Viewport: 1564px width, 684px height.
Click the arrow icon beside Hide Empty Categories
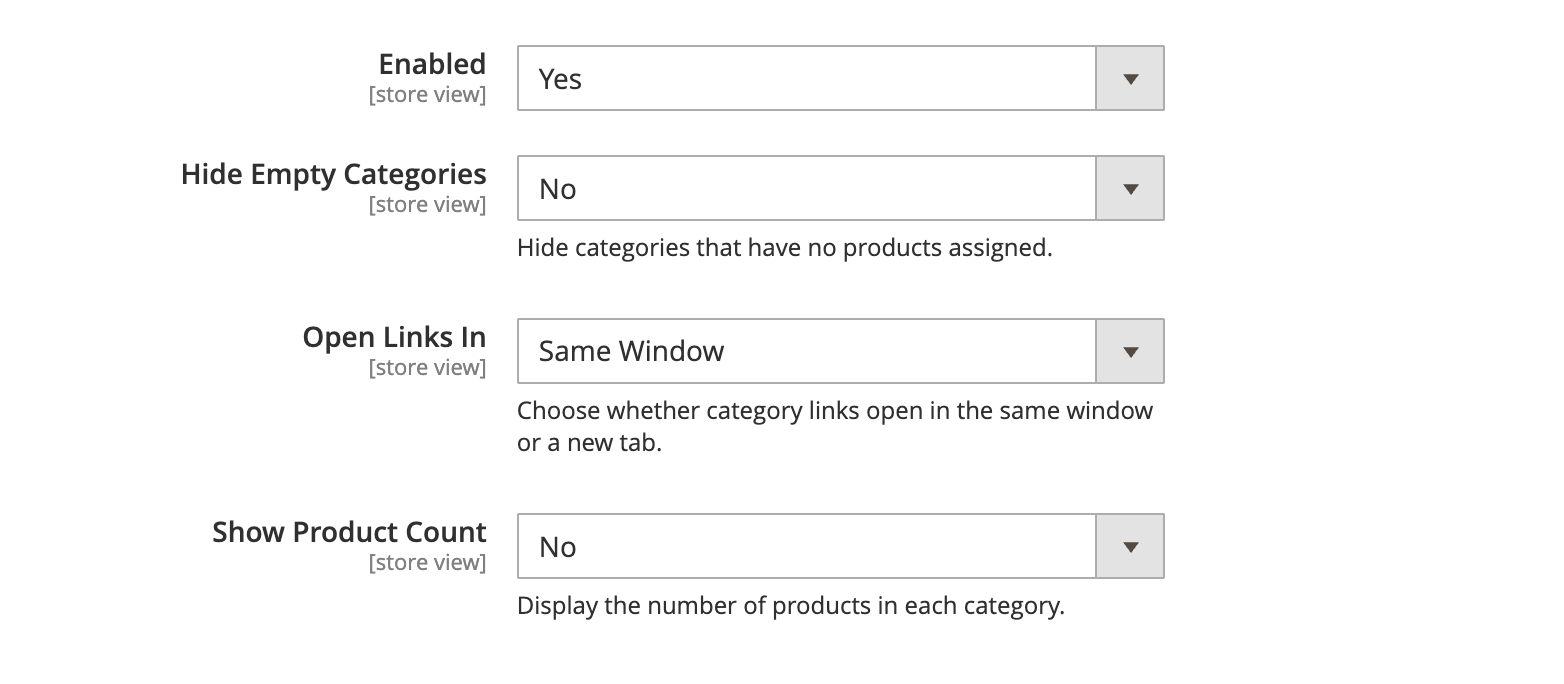1130,188
